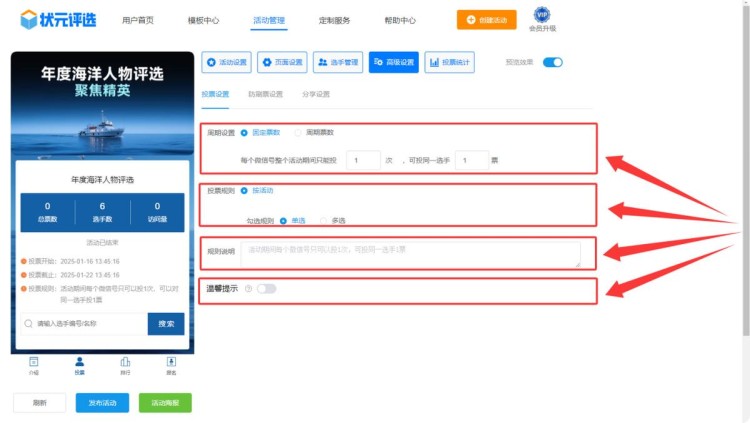
Task: Enable the 温馨提示 toggle
Action: pos(266,289)
